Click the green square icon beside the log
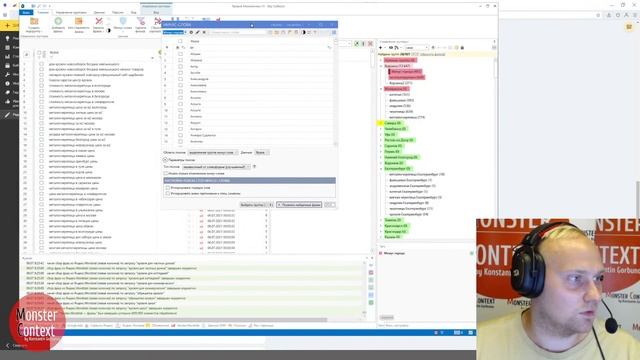 371,302
